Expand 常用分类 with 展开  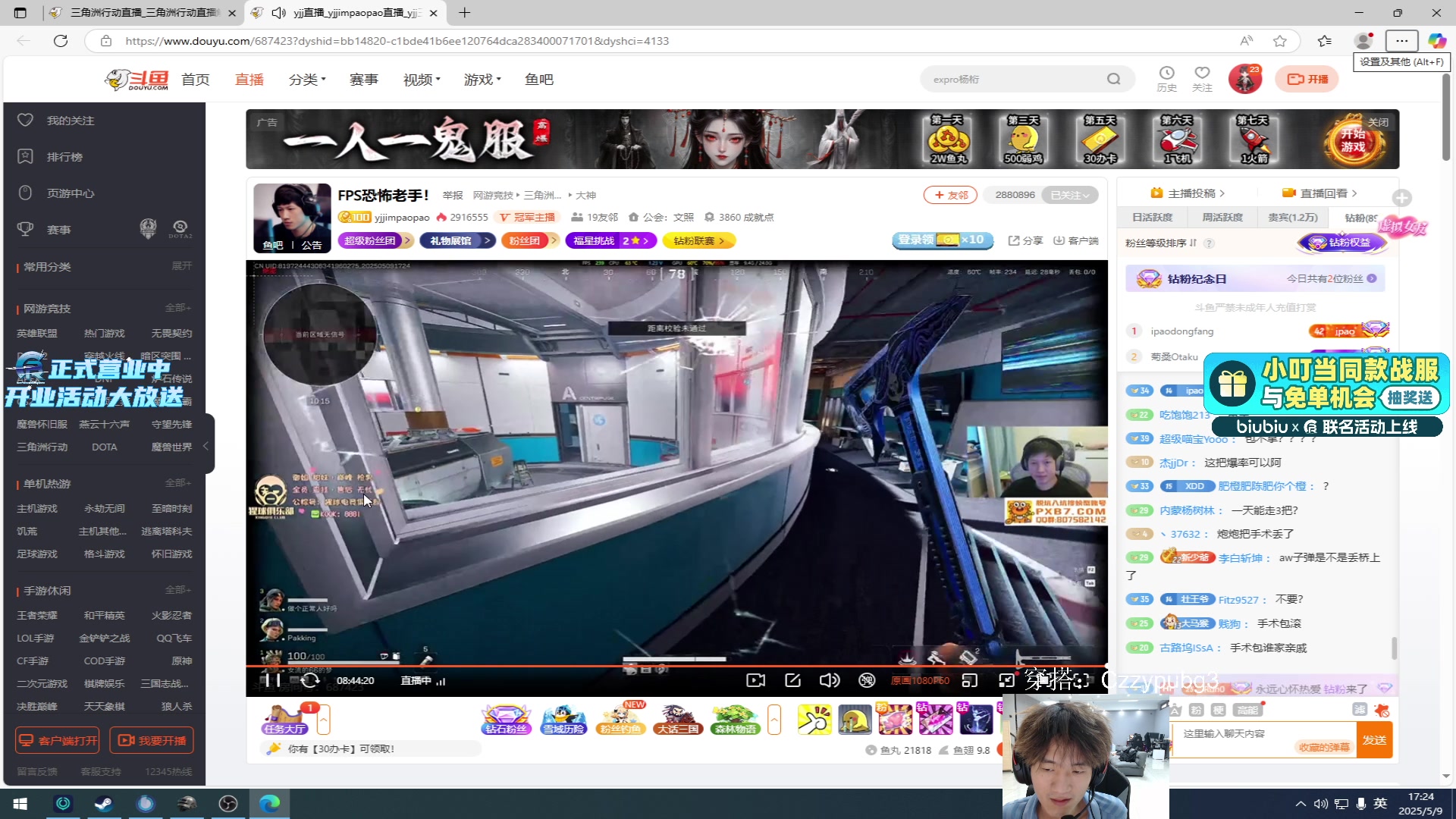[181, 266]
